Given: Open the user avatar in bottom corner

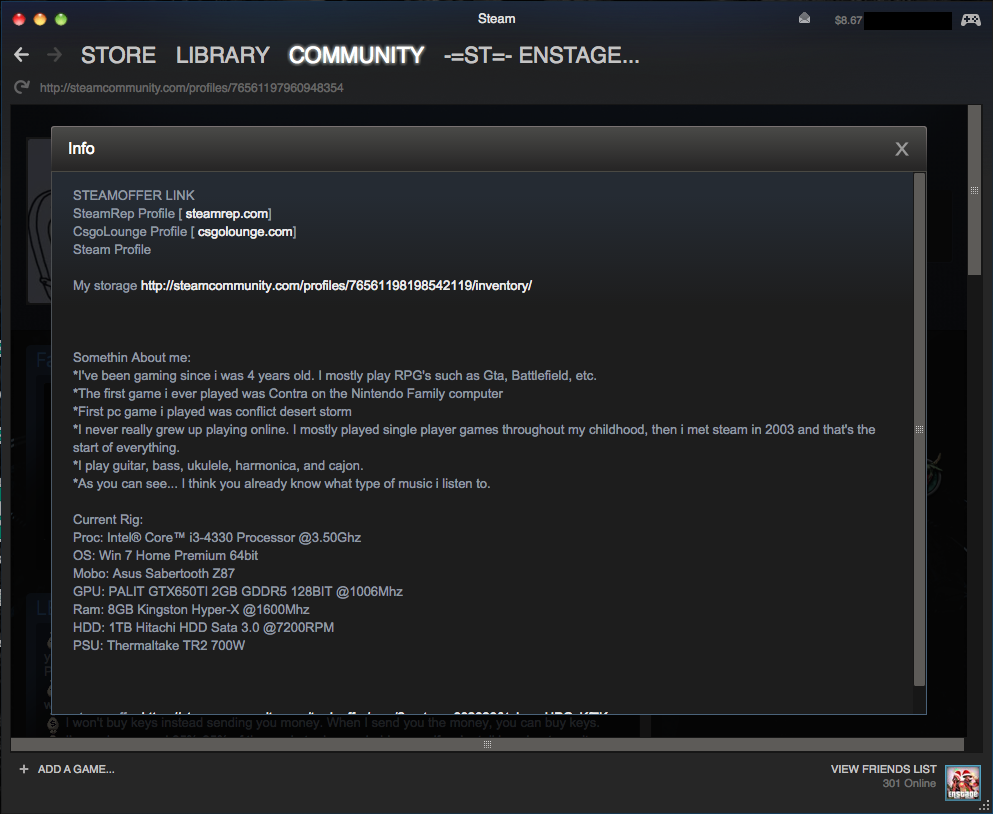Looking at the screenshot, I should (x=963, y=782).
